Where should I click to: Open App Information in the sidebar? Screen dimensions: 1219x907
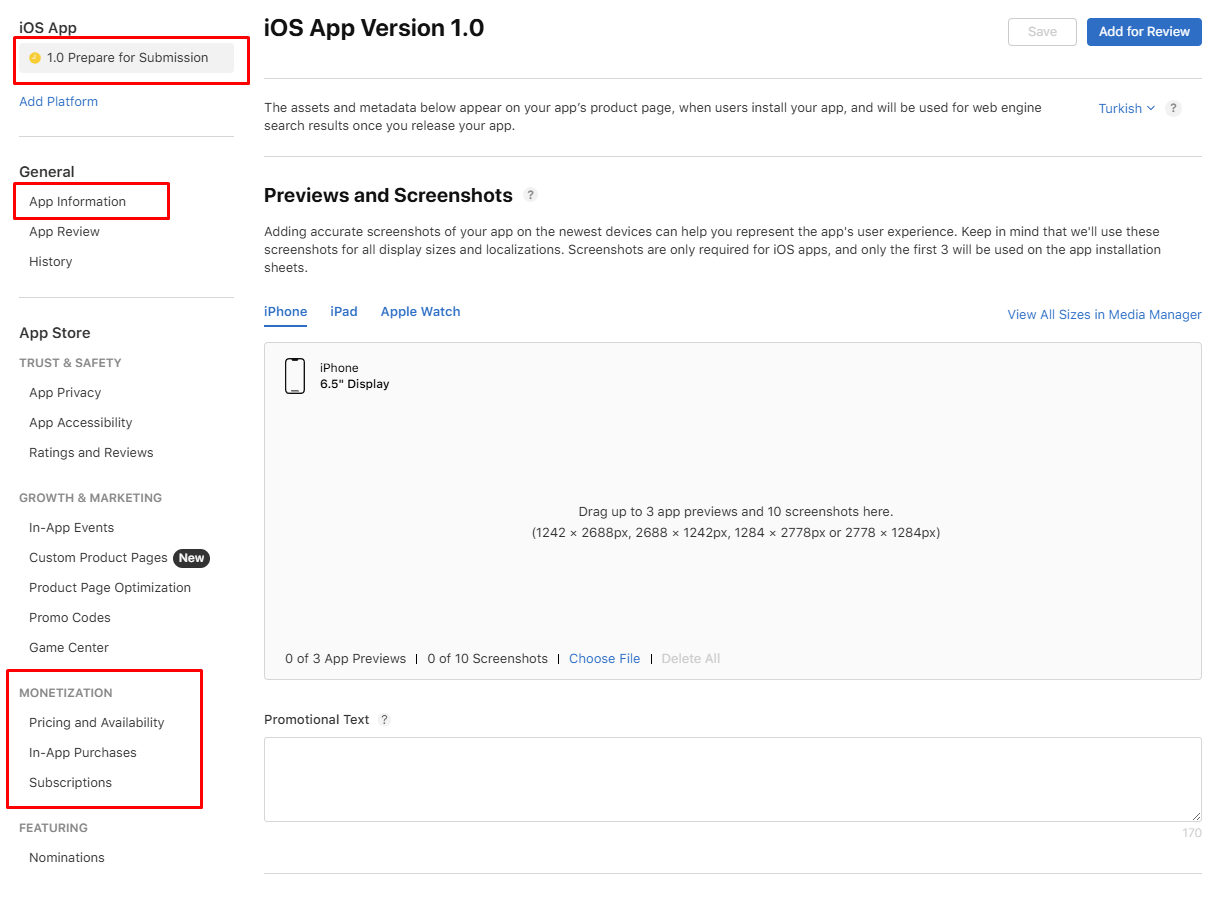[78, 202]
